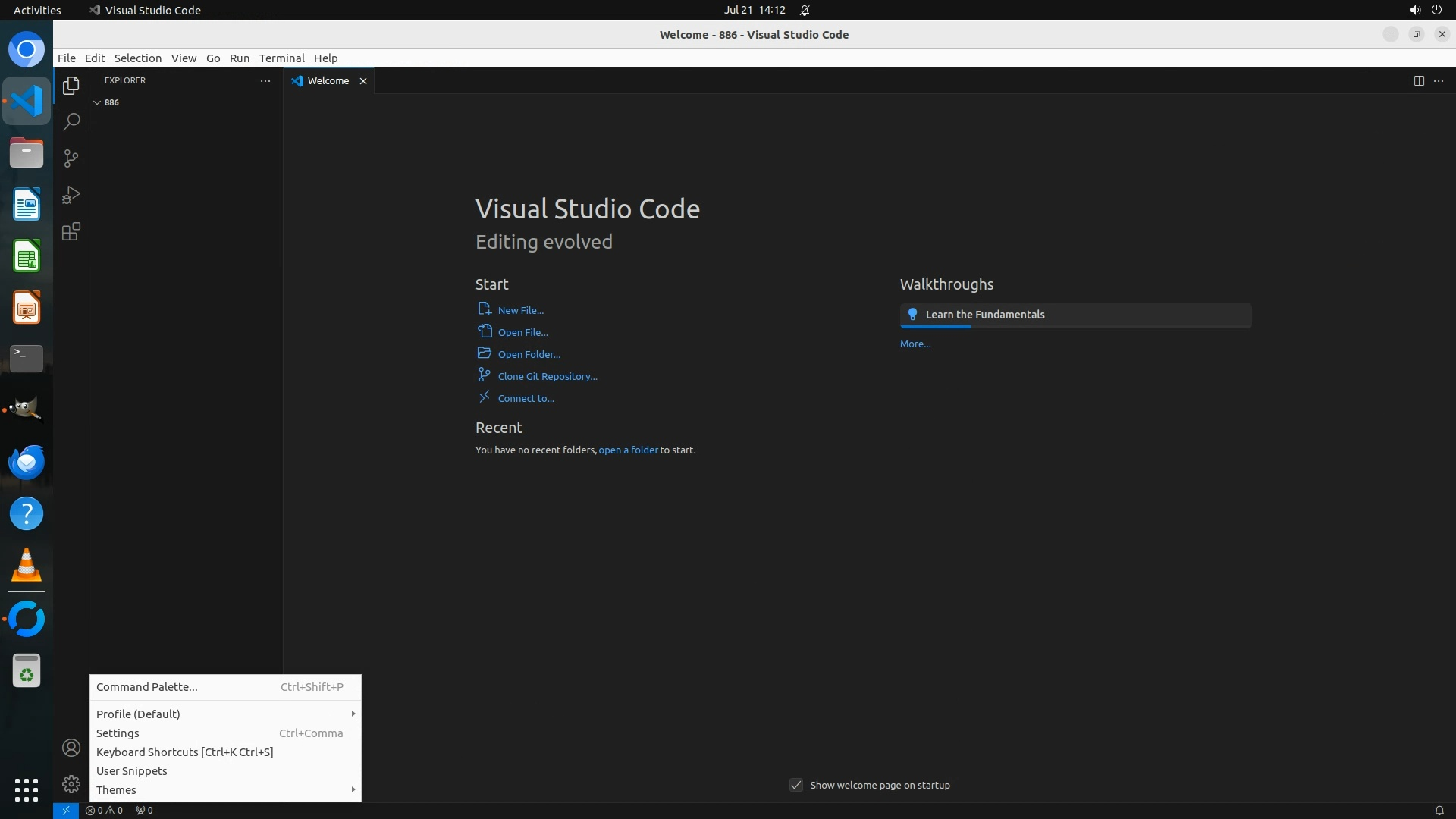
Task: Click Clone Git Repository link
Action: [547, 376]
